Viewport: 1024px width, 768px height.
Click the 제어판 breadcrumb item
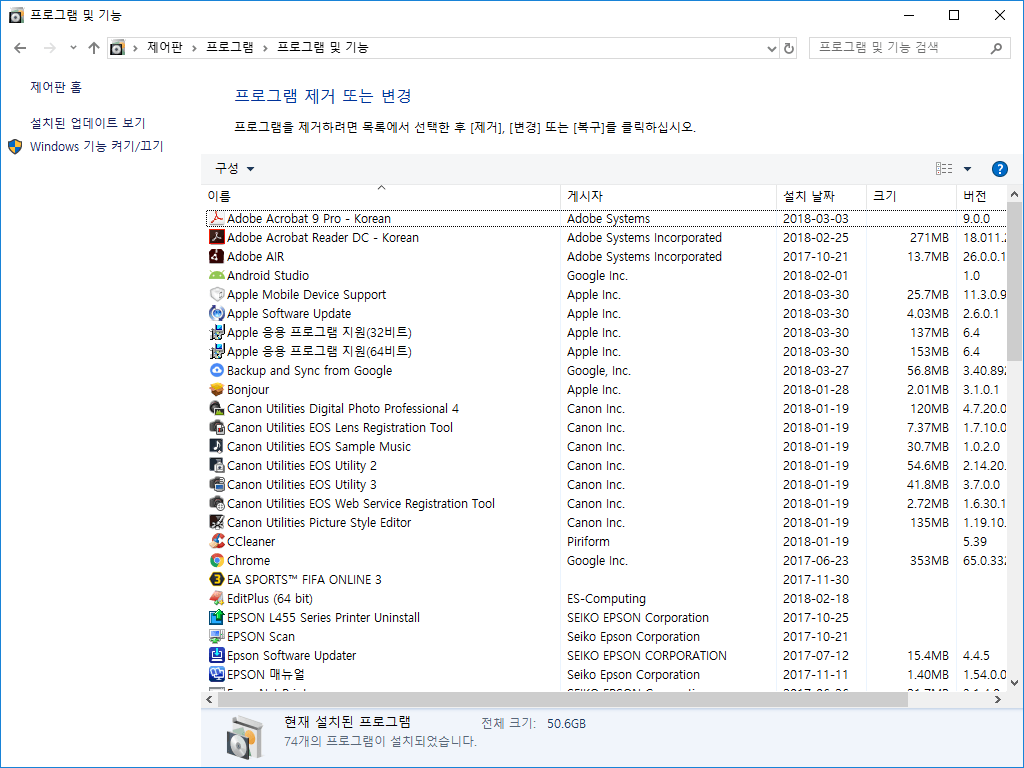pos(165,47)
